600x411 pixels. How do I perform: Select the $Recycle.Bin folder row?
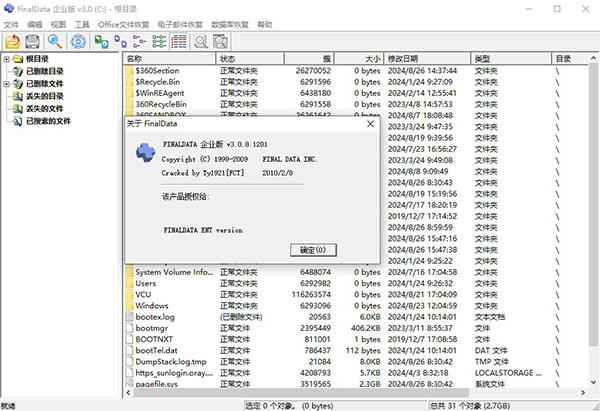pyautogui.click(x=356, y=82)
